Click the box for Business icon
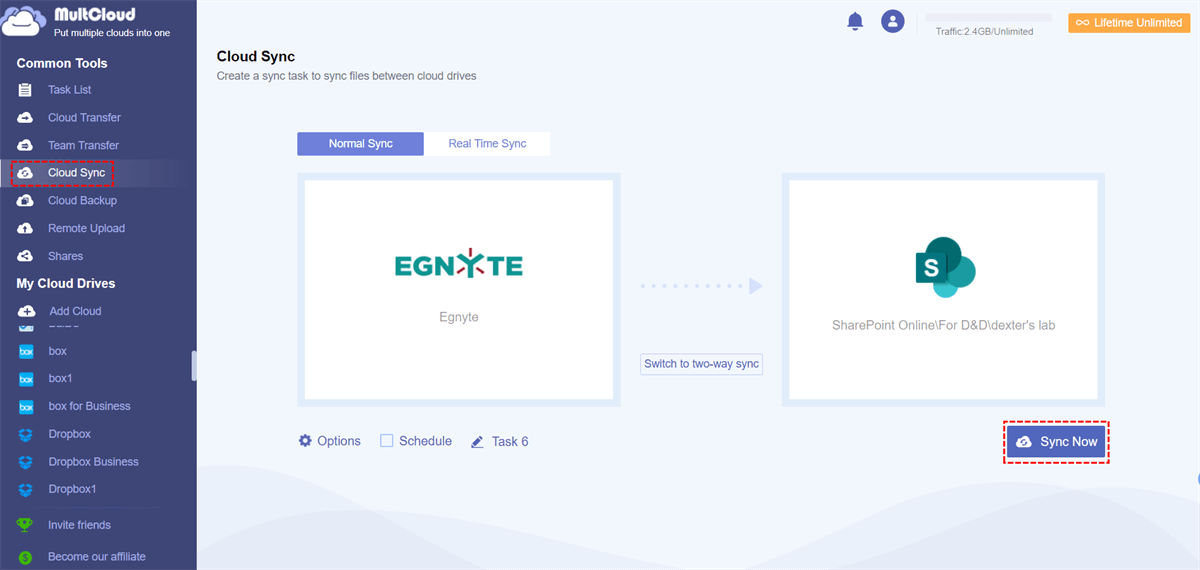Viewport: 1200px width, 570px height. click(x=26, y=407)
